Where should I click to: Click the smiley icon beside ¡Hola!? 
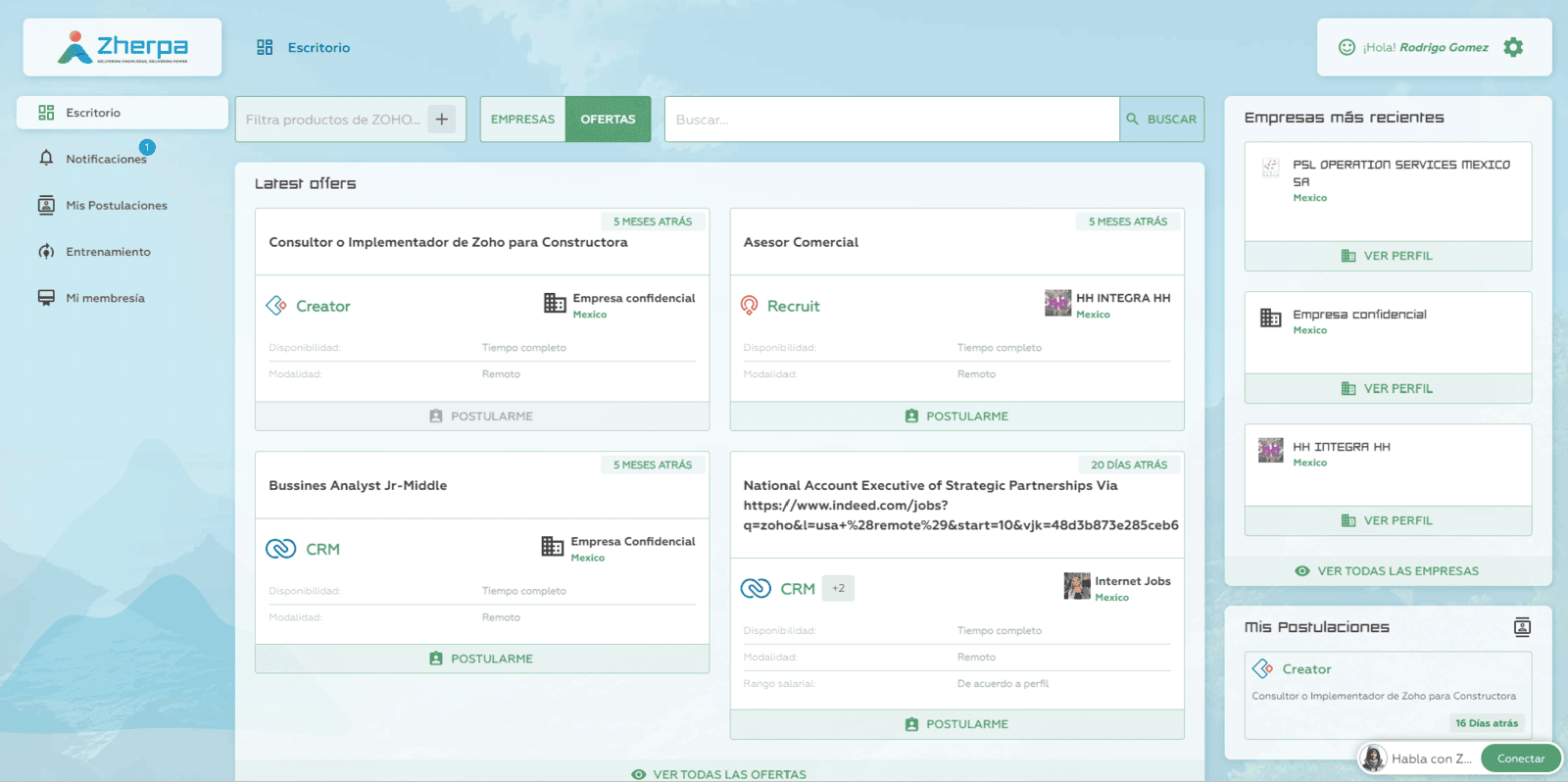(x=1347, y=47)
